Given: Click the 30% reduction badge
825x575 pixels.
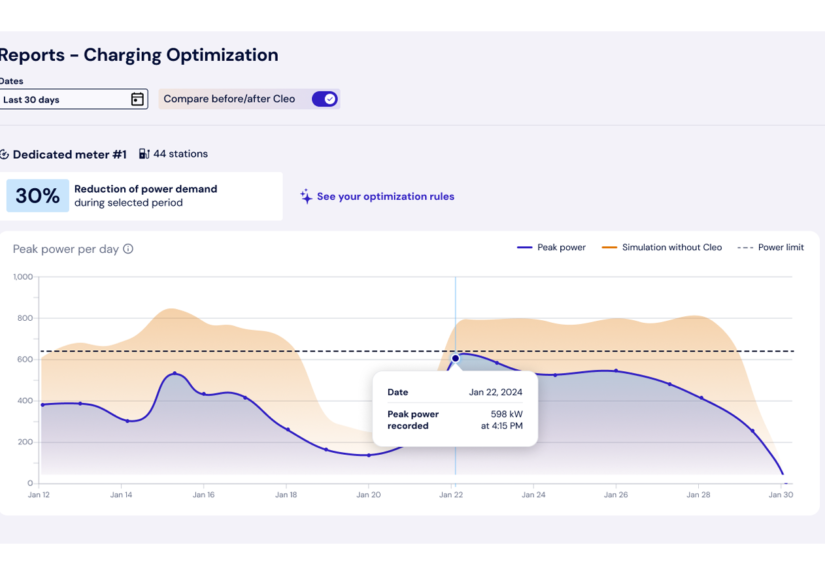Looking at the screenshot, I should pos(37,196).
